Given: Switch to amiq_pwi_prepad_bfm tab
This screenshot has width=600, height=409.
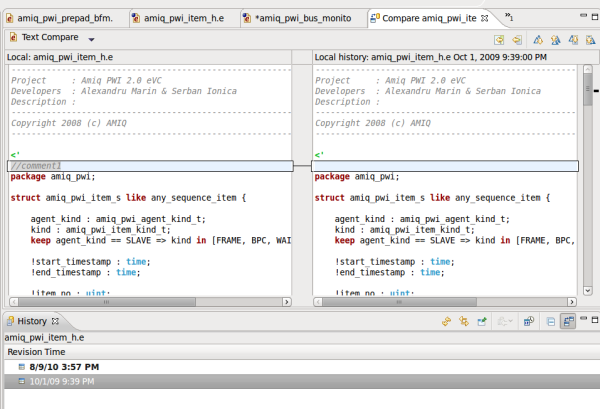Looking at the screenshot, I should tap(66, 18).
